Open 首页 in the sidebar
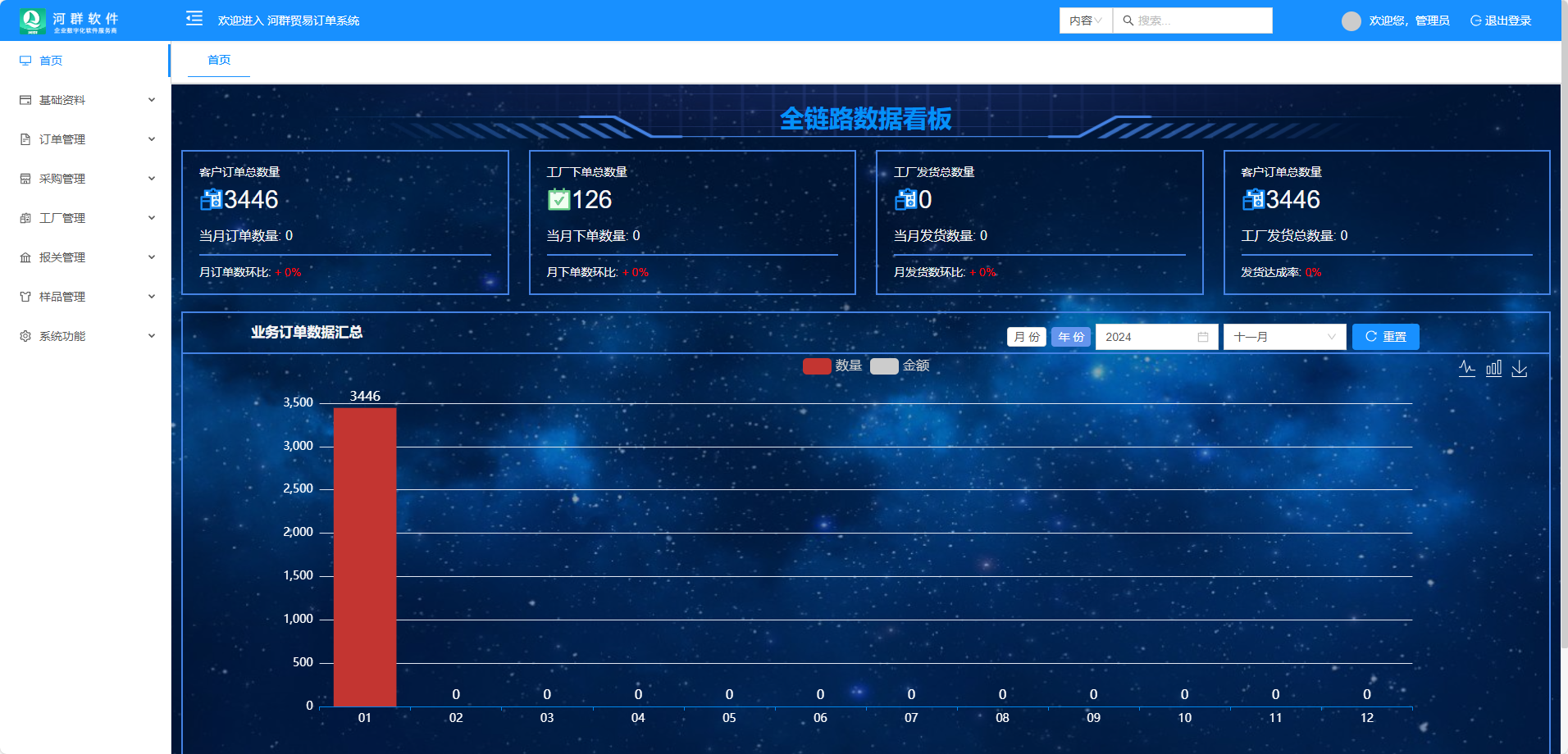This screenshot has width=1568, height=754. coord(51,61)
